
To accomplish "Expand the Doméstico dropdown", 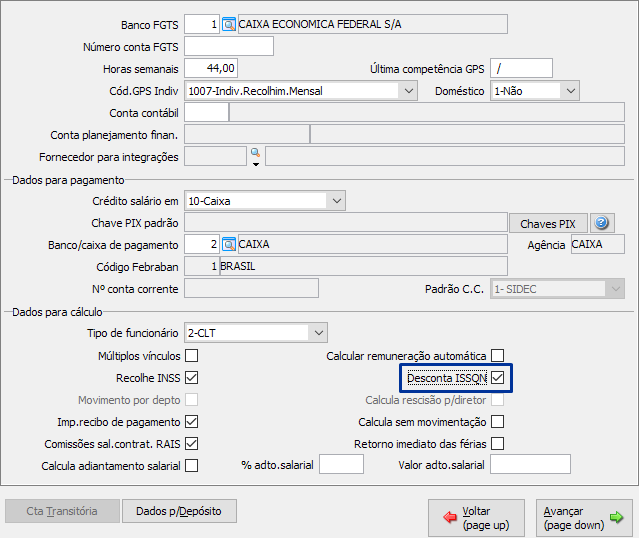I will point(570,91).
